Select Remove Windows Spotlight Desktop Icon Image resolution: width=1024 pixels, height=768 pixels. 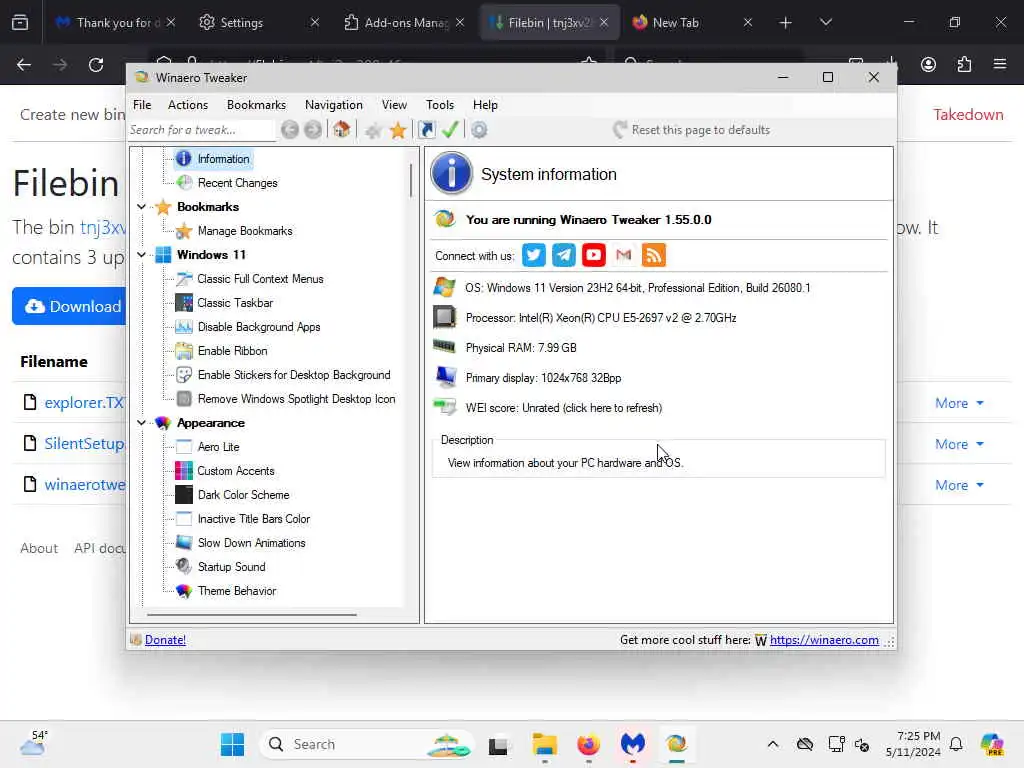[296, 399]
